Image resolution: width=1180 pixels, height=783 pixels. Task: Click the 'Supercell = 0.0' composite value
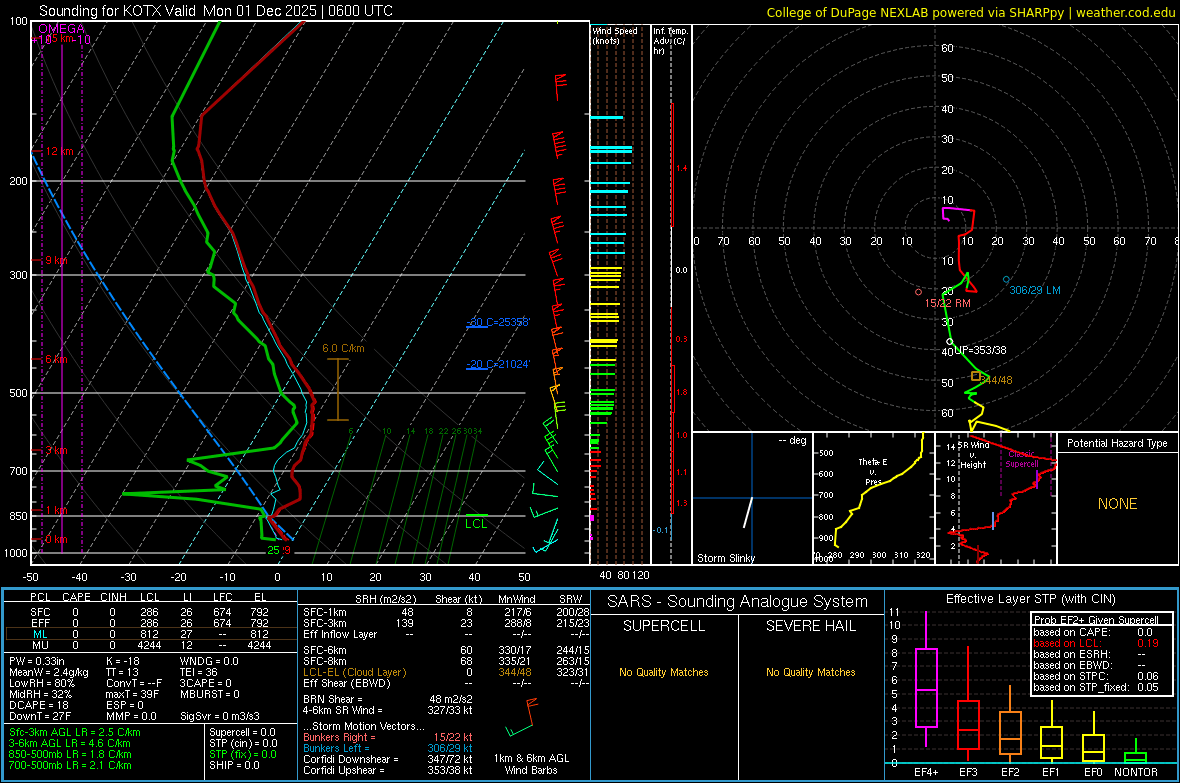click(242, 732)
